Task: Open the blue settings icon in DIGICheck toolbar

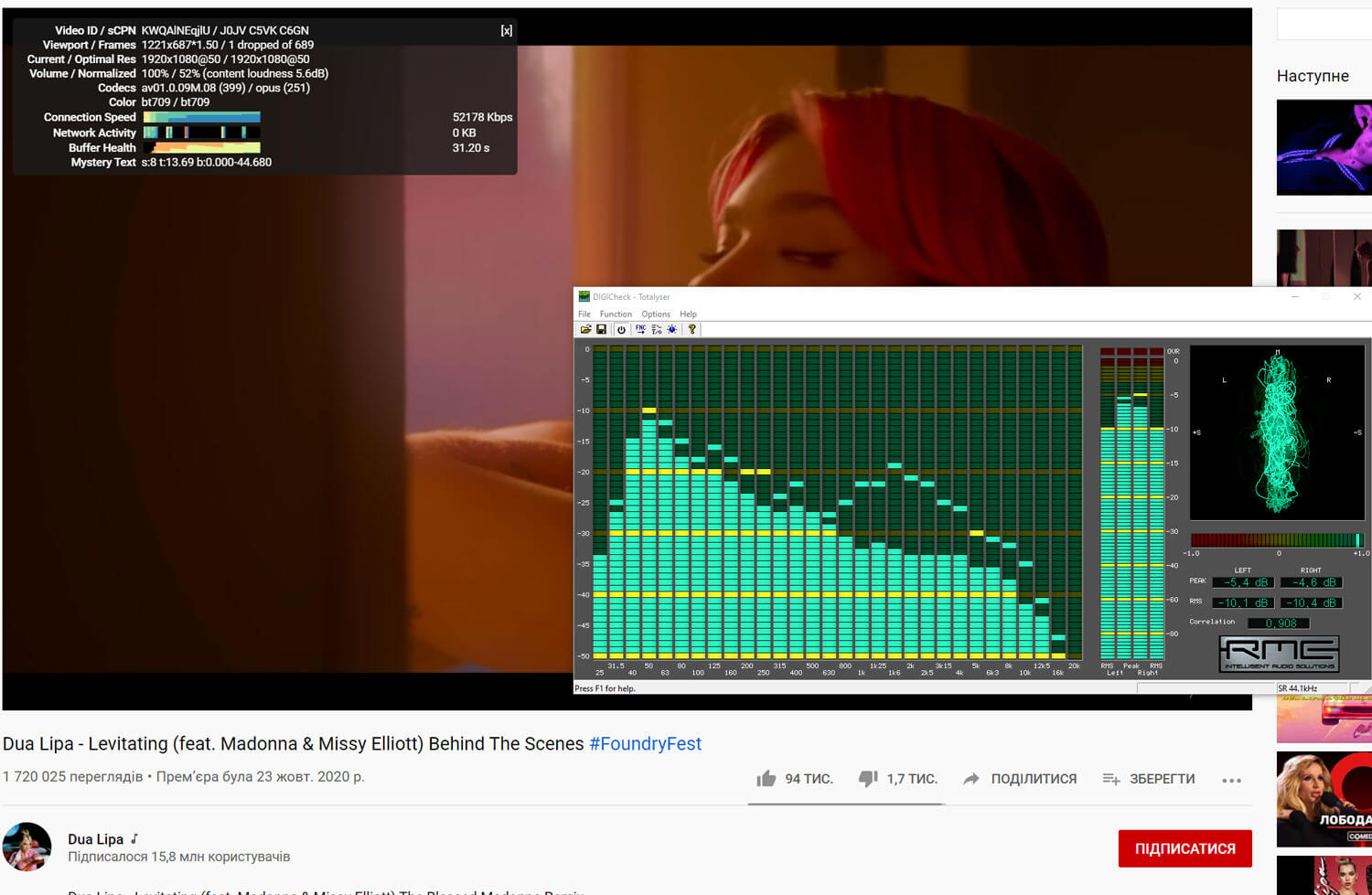Action: point(672,329)
